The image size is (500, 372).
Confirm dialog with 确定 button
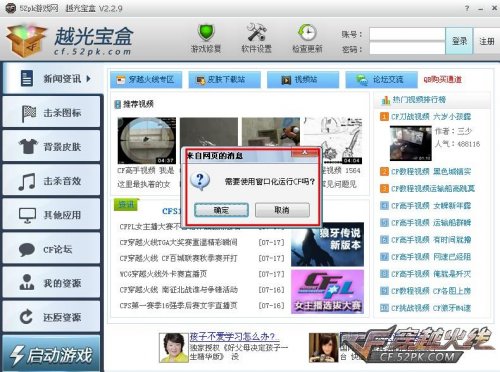pyautogui.click(x=221, y=210)
